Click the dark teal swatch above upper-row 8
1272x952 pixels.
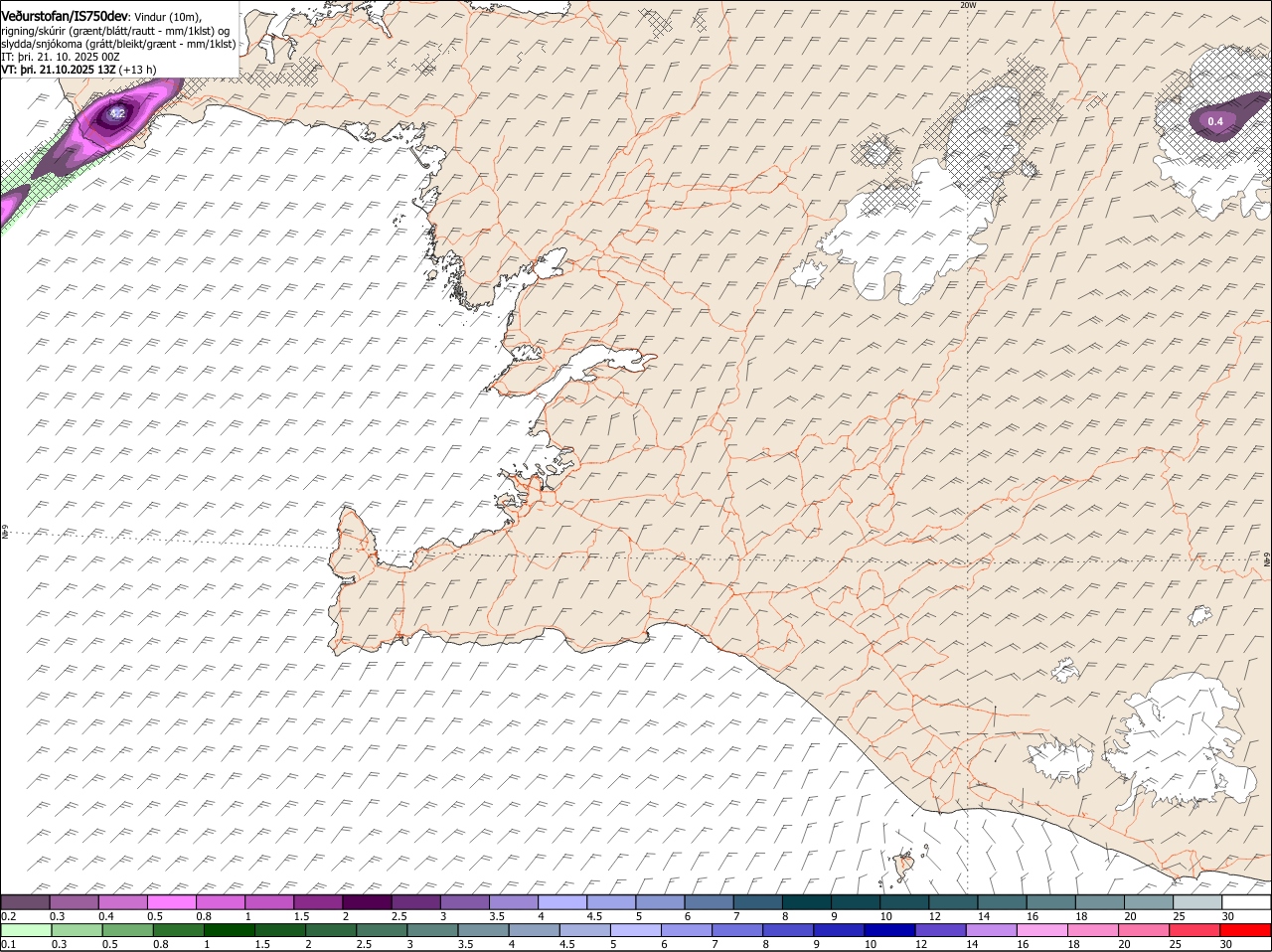point(807,902)
